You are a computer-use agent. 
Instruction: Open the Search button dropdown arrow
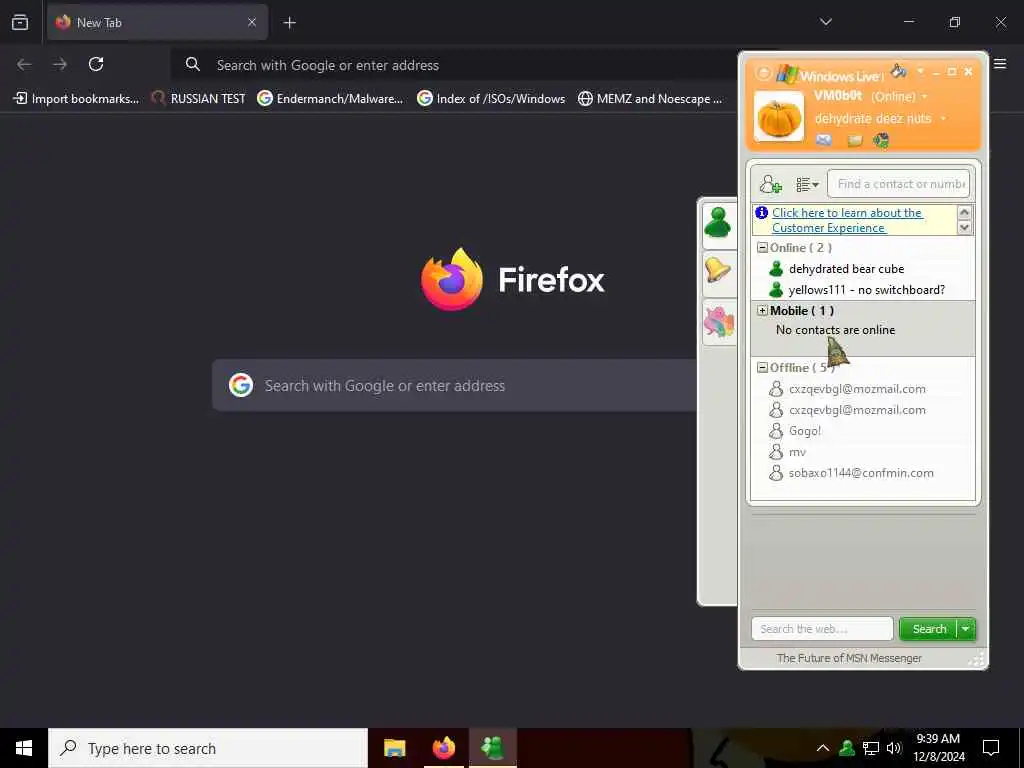coord(966,629)
